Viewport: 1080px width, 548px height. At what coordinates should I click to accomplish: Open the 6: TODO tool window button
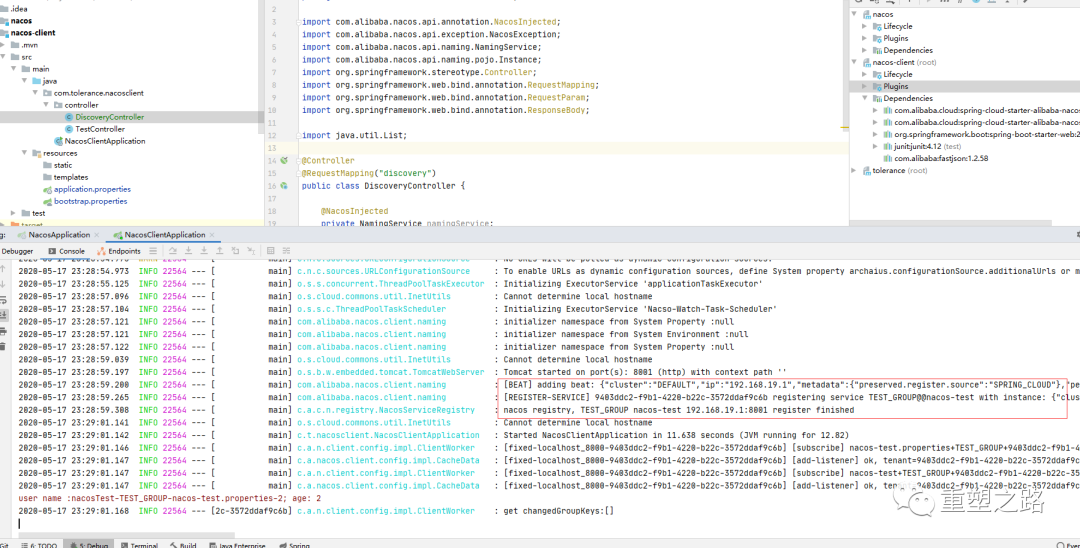[x=38, y=545]
